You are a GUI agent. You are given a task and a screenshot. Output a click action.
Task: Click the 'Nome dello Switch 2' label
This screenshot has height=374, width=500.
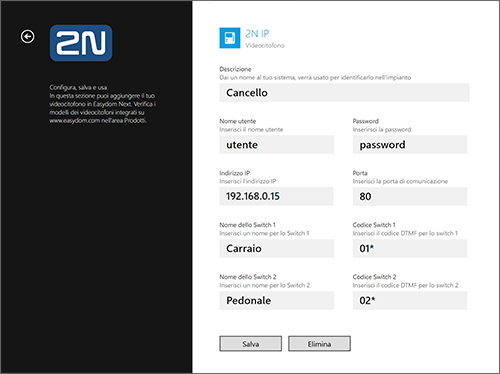click(x=248, y=277)
